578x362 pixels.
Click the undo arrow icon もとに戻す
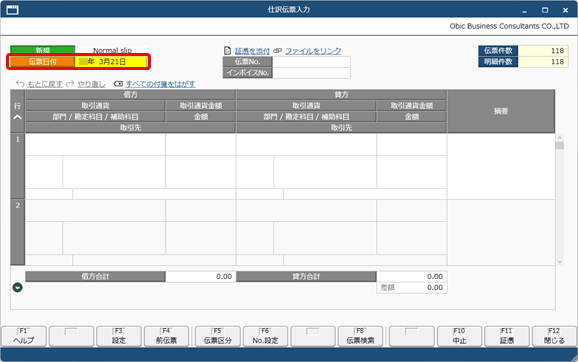point(20,84)
